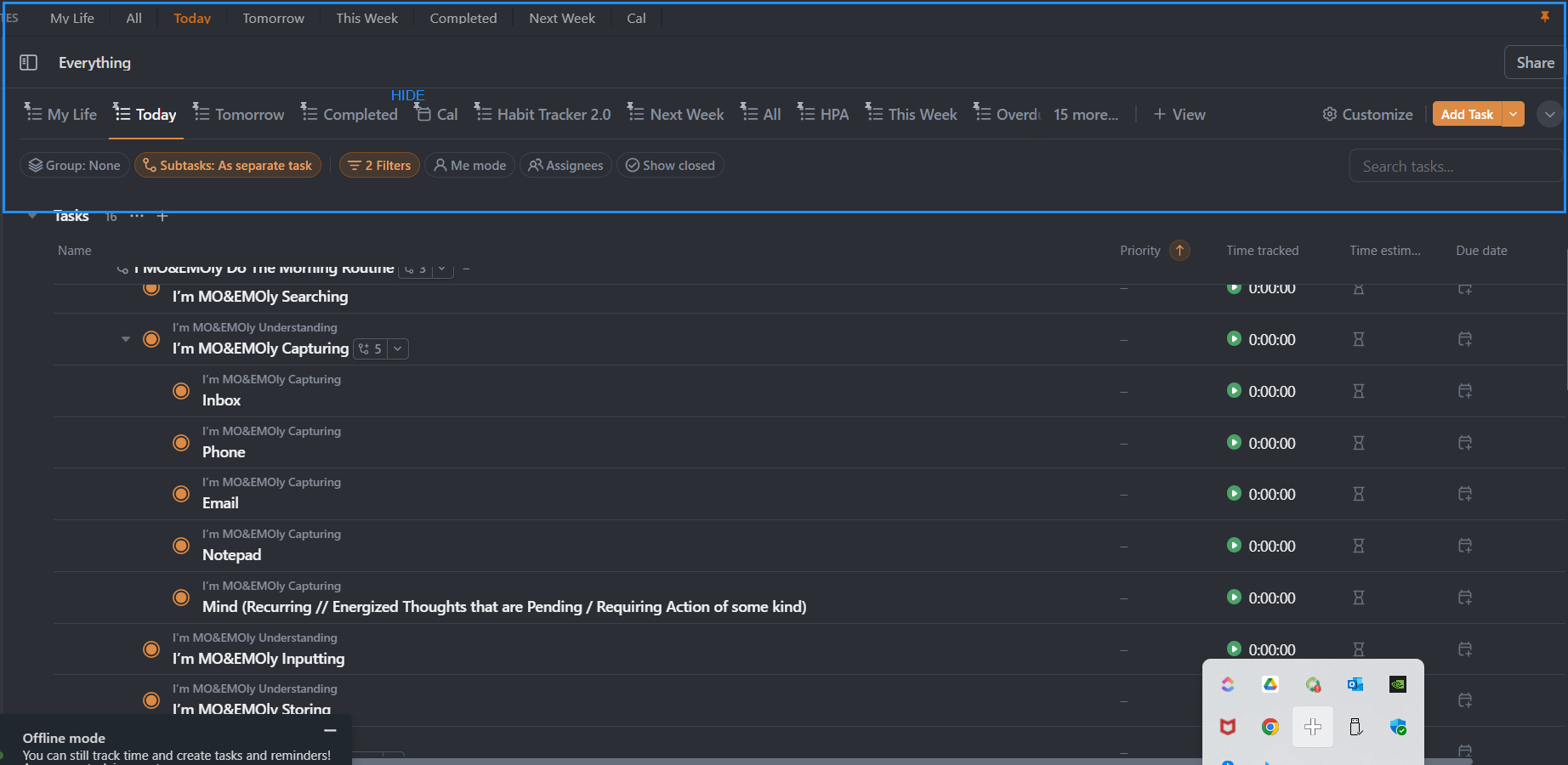Switch to the HPA view tab
This screenshot has height=765, width=1568.
point(823,114)
